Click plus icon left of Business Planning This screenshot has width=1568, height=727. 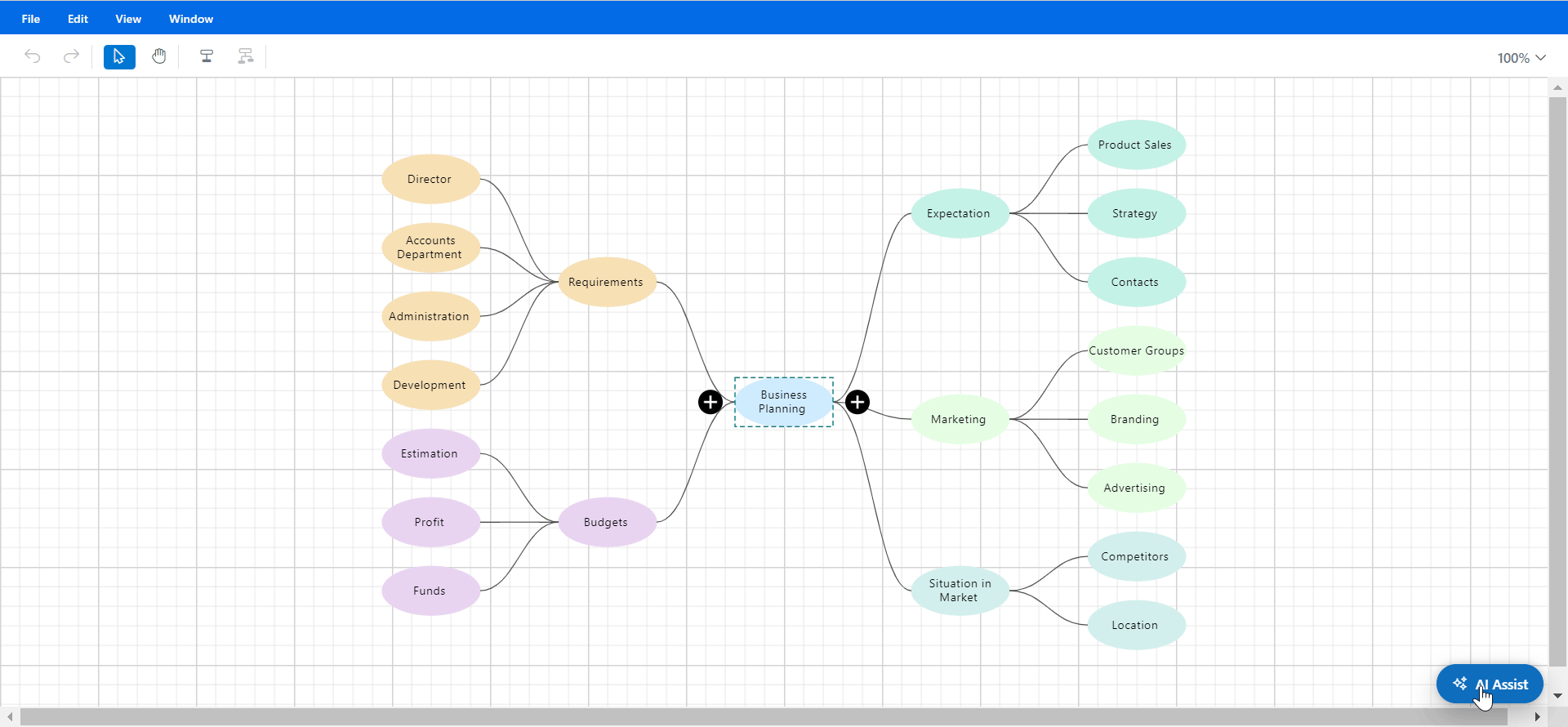[x=710, y=402]
